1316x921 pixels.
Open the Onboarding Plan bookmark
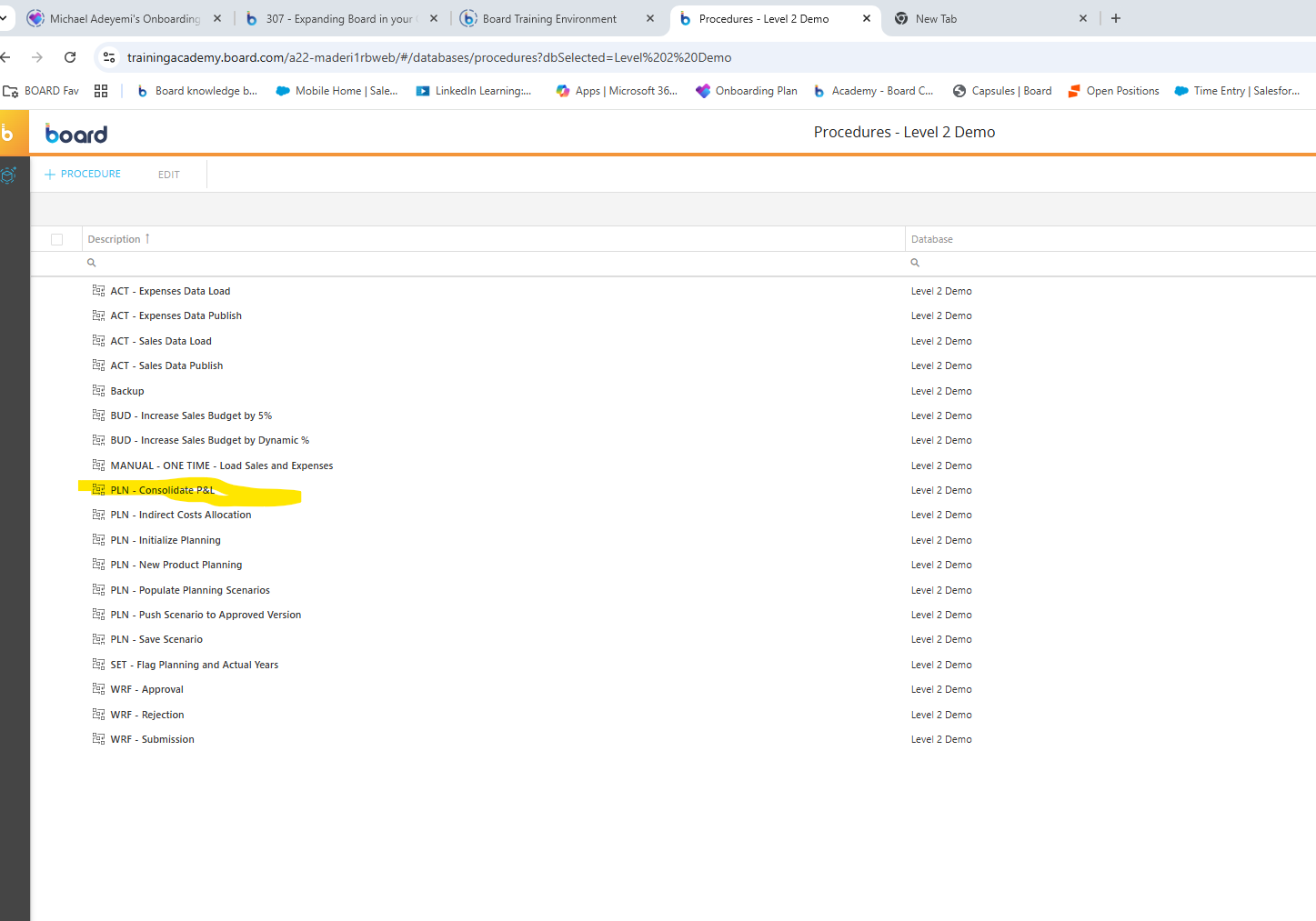pyautogui.click(x=747, y=91)
